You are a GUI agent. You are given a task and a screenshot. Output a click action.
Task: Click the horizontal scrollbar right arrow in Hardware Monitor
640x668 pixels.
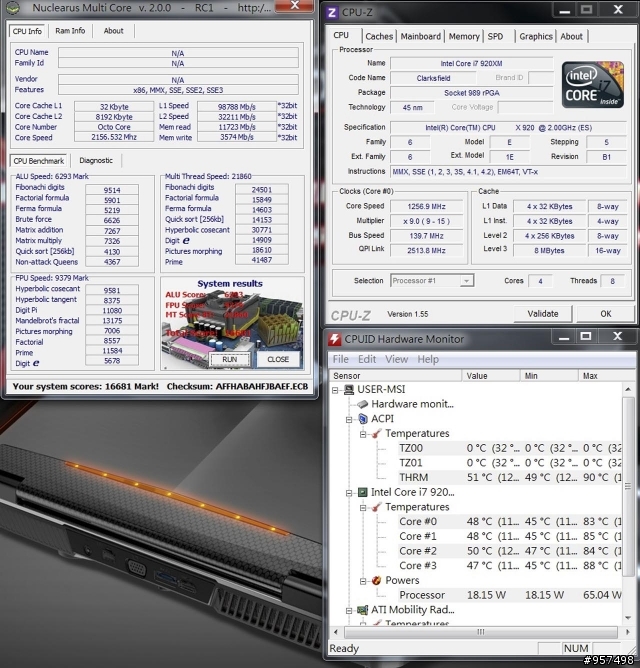coord(628,632)
